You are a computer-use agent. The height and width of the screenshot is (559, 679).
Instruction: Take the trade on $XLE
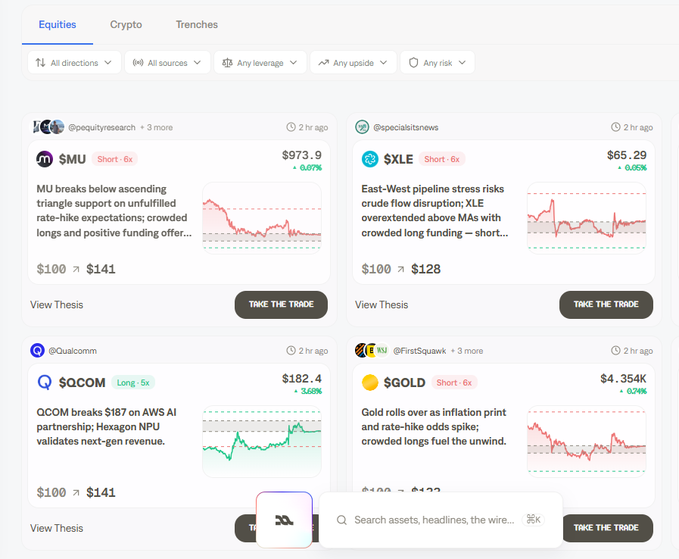[606, 304]
